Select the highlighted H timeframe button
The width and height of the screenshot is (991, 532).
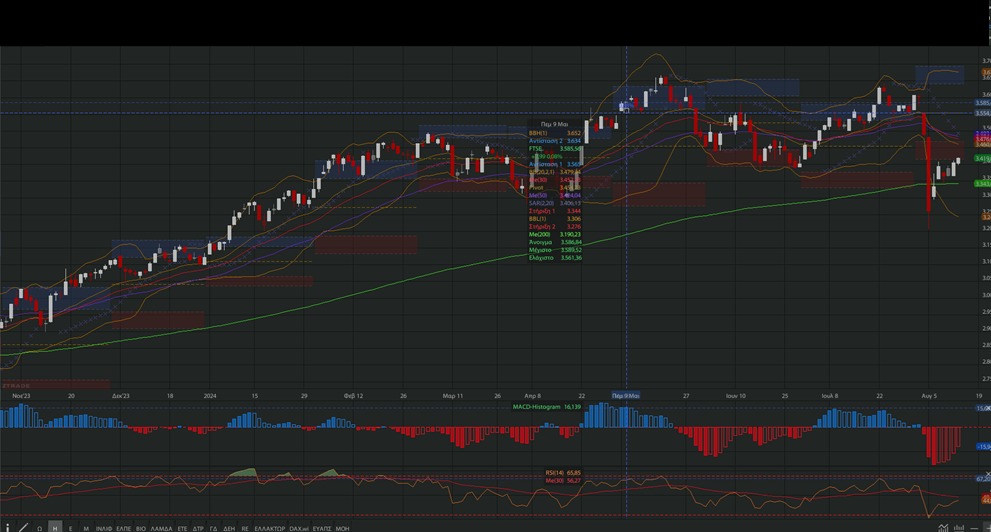click(55, 528)
